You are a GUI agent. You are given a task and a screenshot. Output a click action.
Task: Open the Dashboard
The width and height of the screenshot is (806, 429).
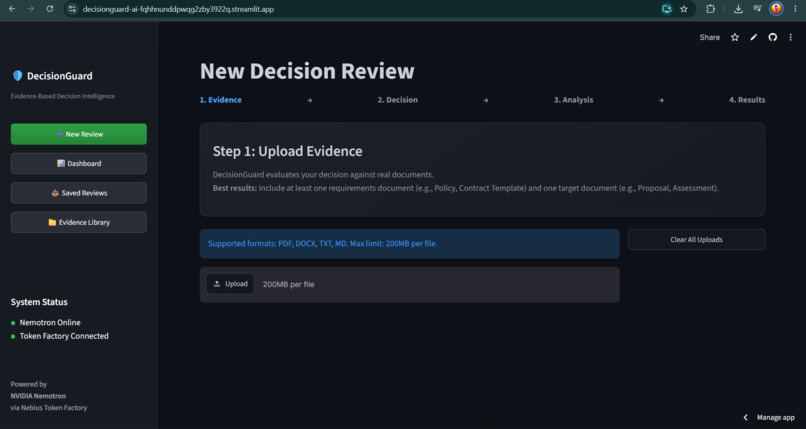(x=79, y=163)
